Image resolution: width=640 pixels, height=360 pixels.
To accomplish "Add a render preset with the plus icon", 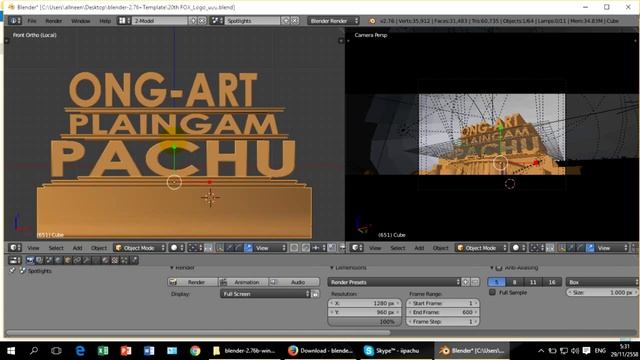I will (x=466, y=282).
